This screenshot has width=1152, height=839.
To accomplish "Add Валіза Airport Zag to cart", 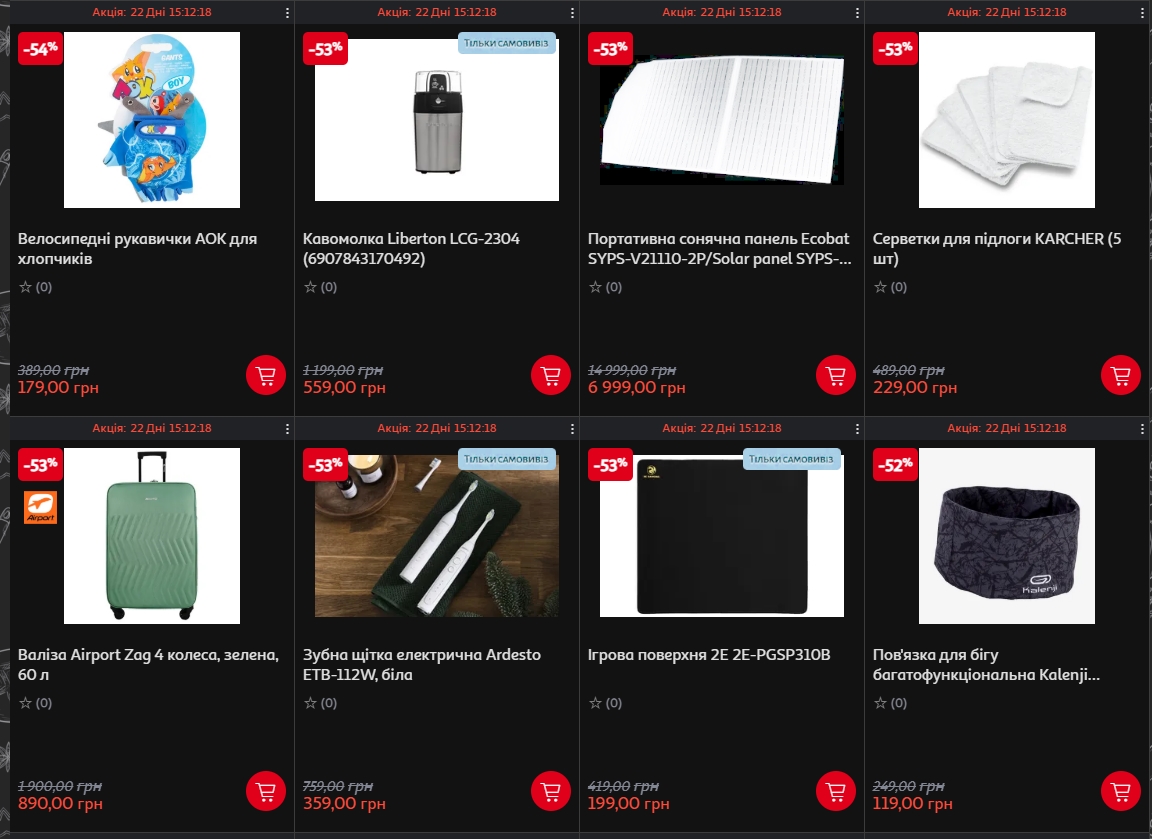I will [266, 791].
